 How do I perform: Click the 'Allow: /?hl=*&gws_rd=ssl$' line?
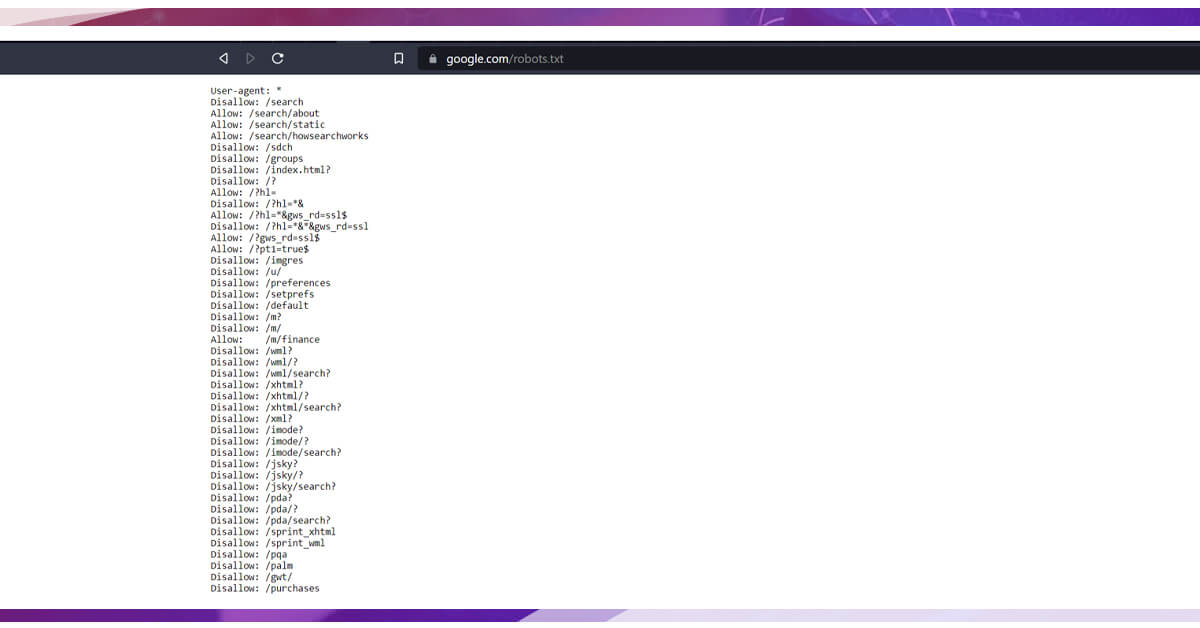pyautogui.click(x=279, y=215)
